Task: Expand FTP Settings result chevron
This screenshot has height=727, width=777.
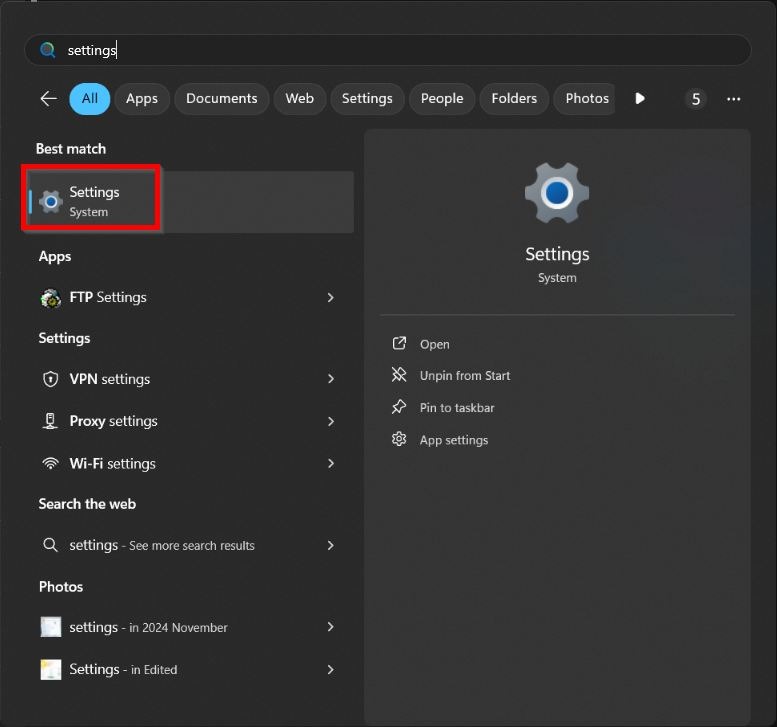Action: point(330,297)
